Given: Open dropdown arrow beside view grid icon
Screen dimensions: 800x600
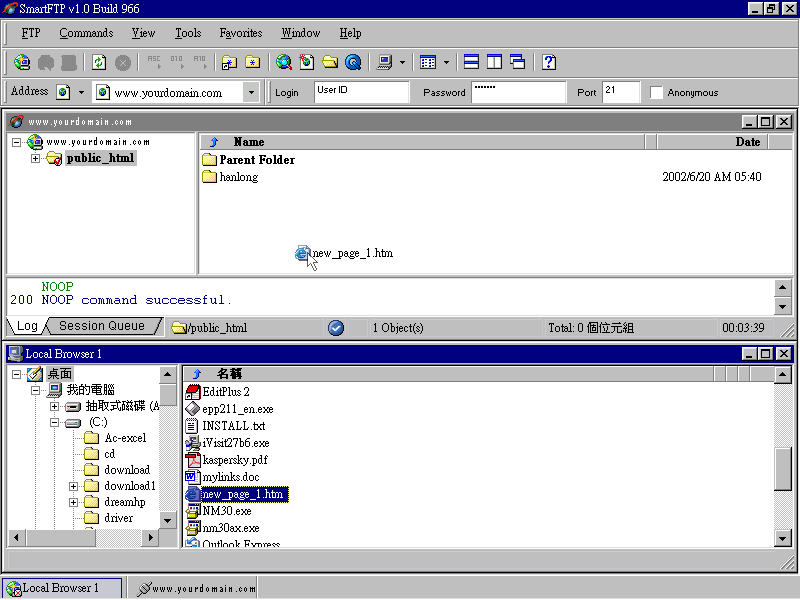Looking at the screenshot, I should point(446,63).
